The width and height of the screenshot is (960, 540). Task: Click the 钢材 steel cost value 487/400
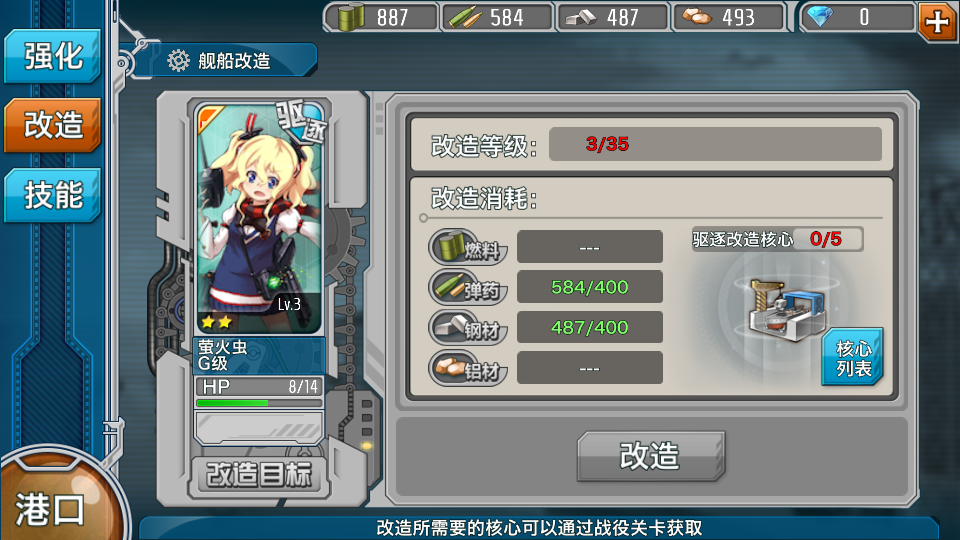pyautogui.click(x=590, y=328)
